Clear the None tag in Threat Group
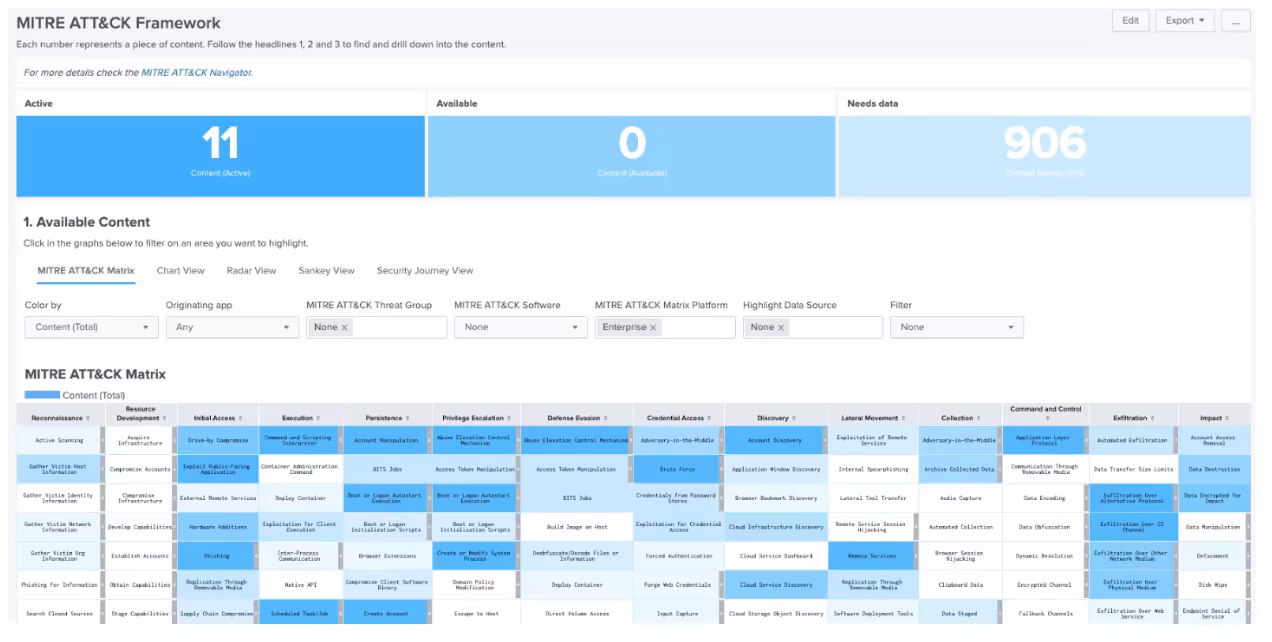Screen dimensions: 1272x642 (344, 327)
